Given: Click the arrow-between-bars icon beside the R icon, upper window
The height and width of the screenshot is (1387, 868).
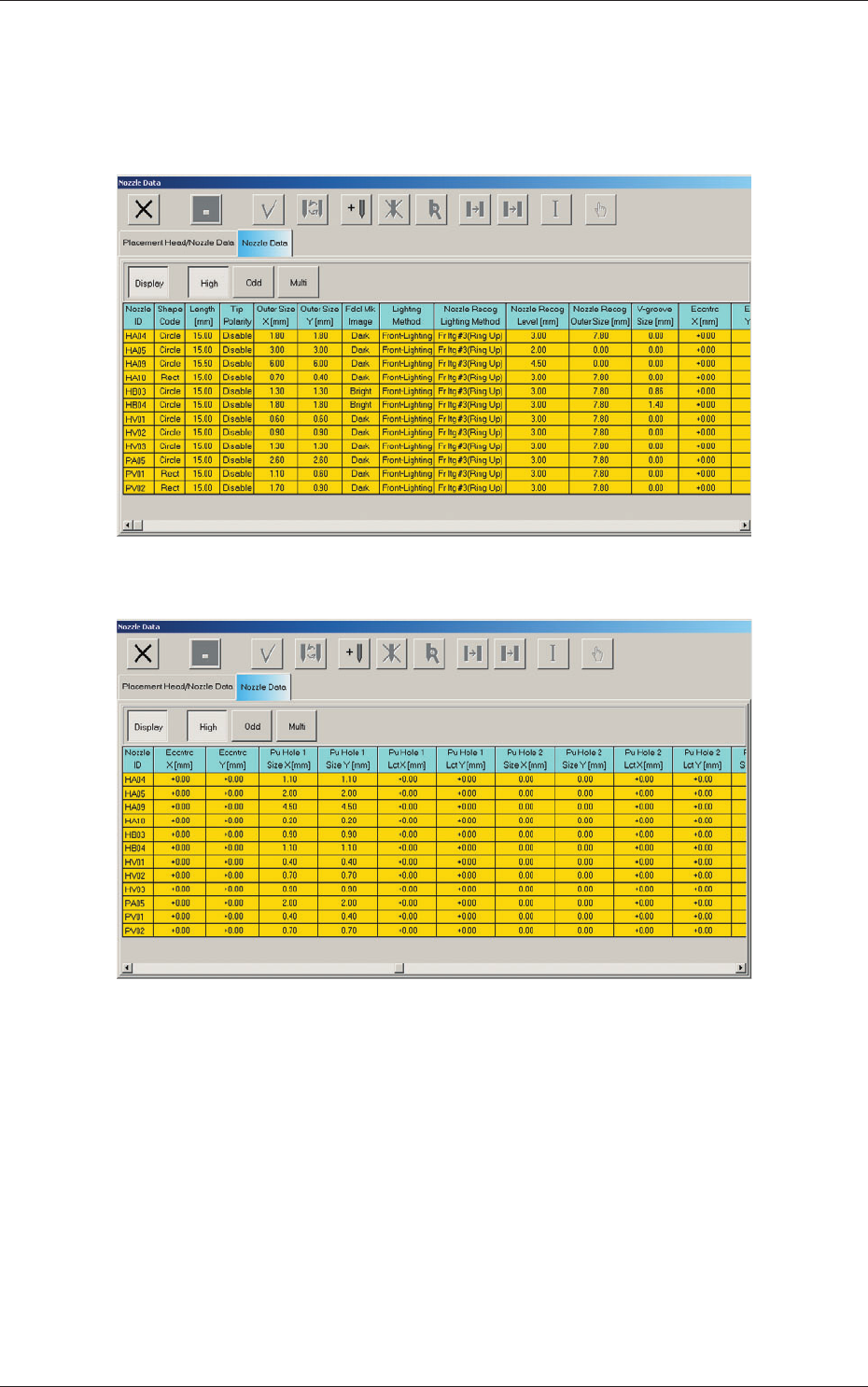Looking at the screenshot, I should pos(475,209).
